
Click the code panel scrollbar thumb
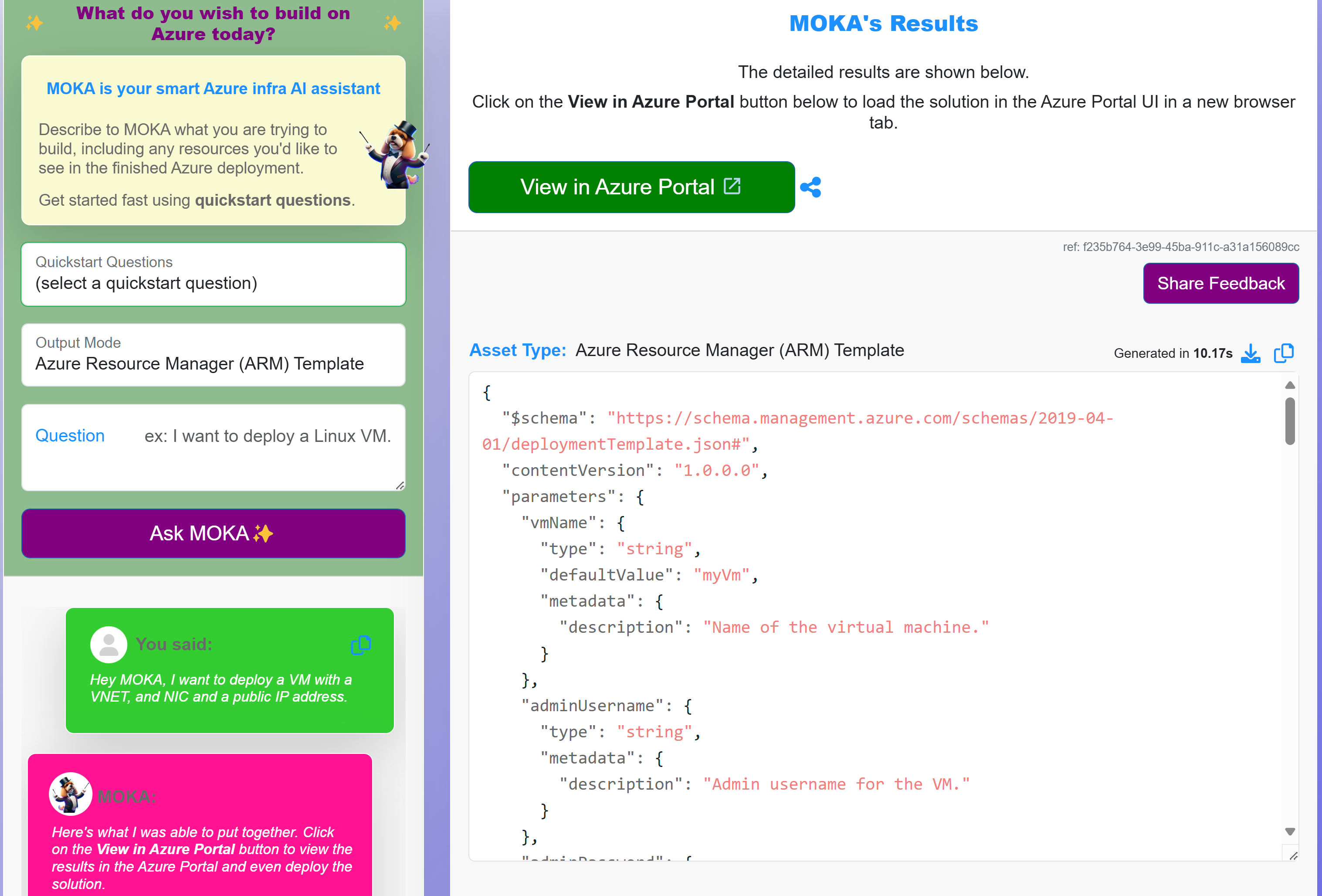(x=1290, y=421)
